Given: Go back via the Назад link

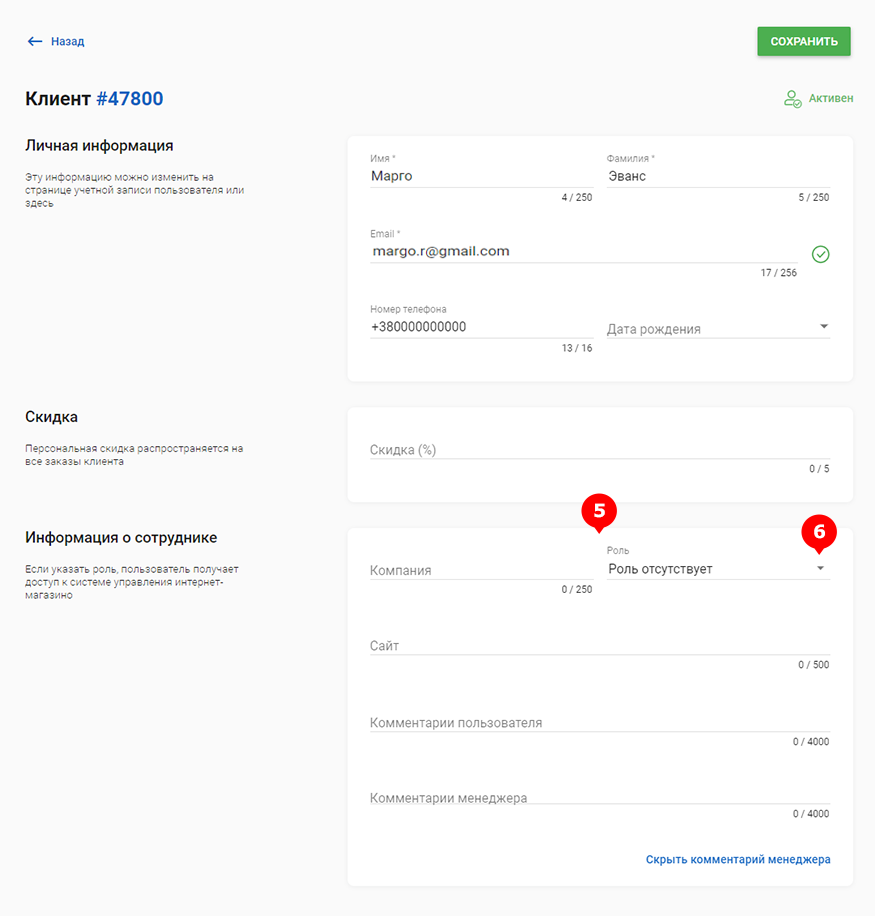Looking at the screenshot, I should click(x=67, y=41).
